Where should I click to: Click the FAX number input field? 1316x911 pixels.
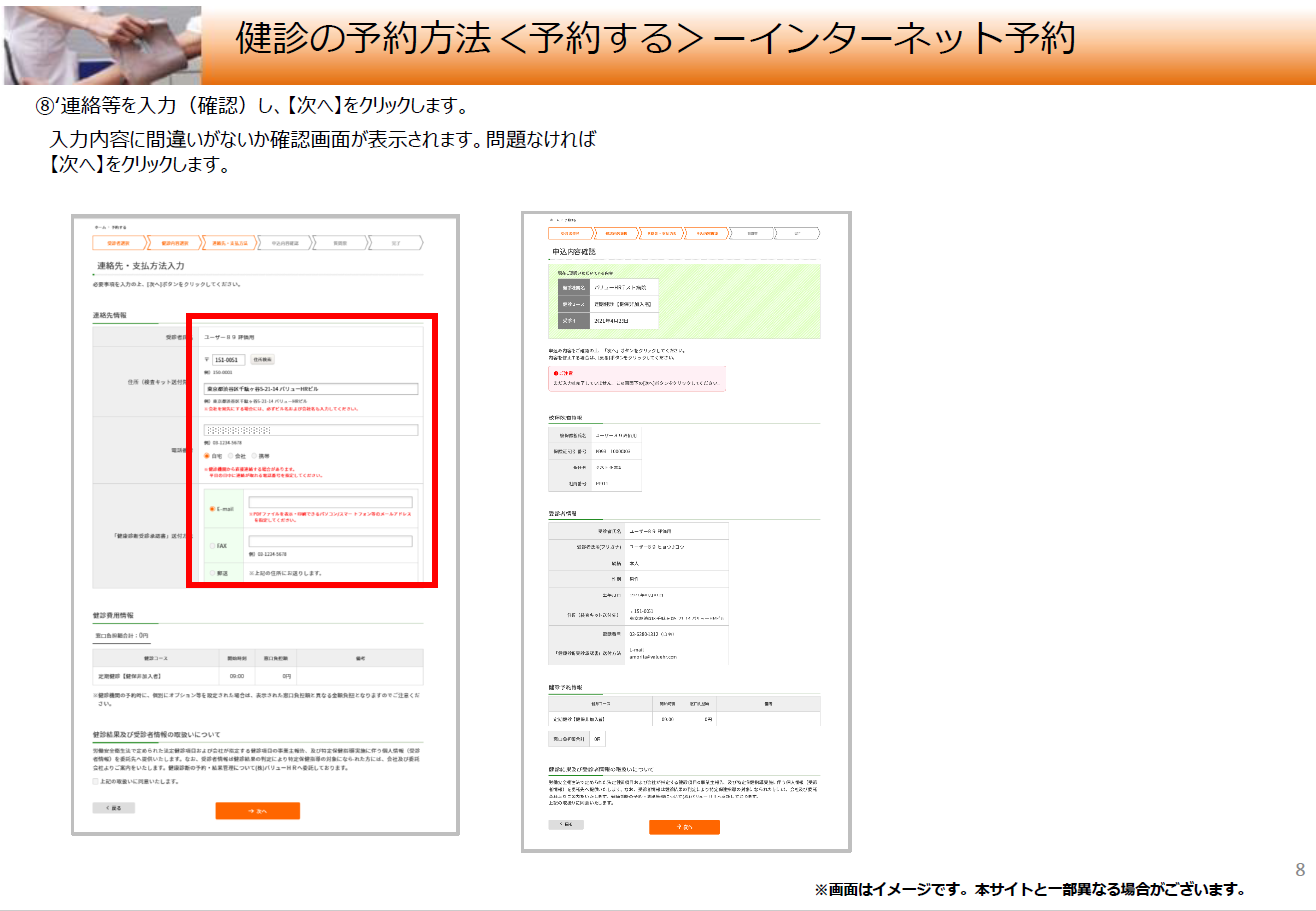coord(330,541)
